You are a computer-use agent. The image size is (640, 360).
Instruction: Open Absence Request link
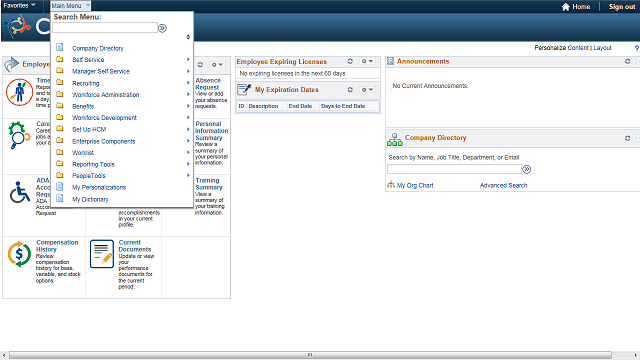pos(208,84)
